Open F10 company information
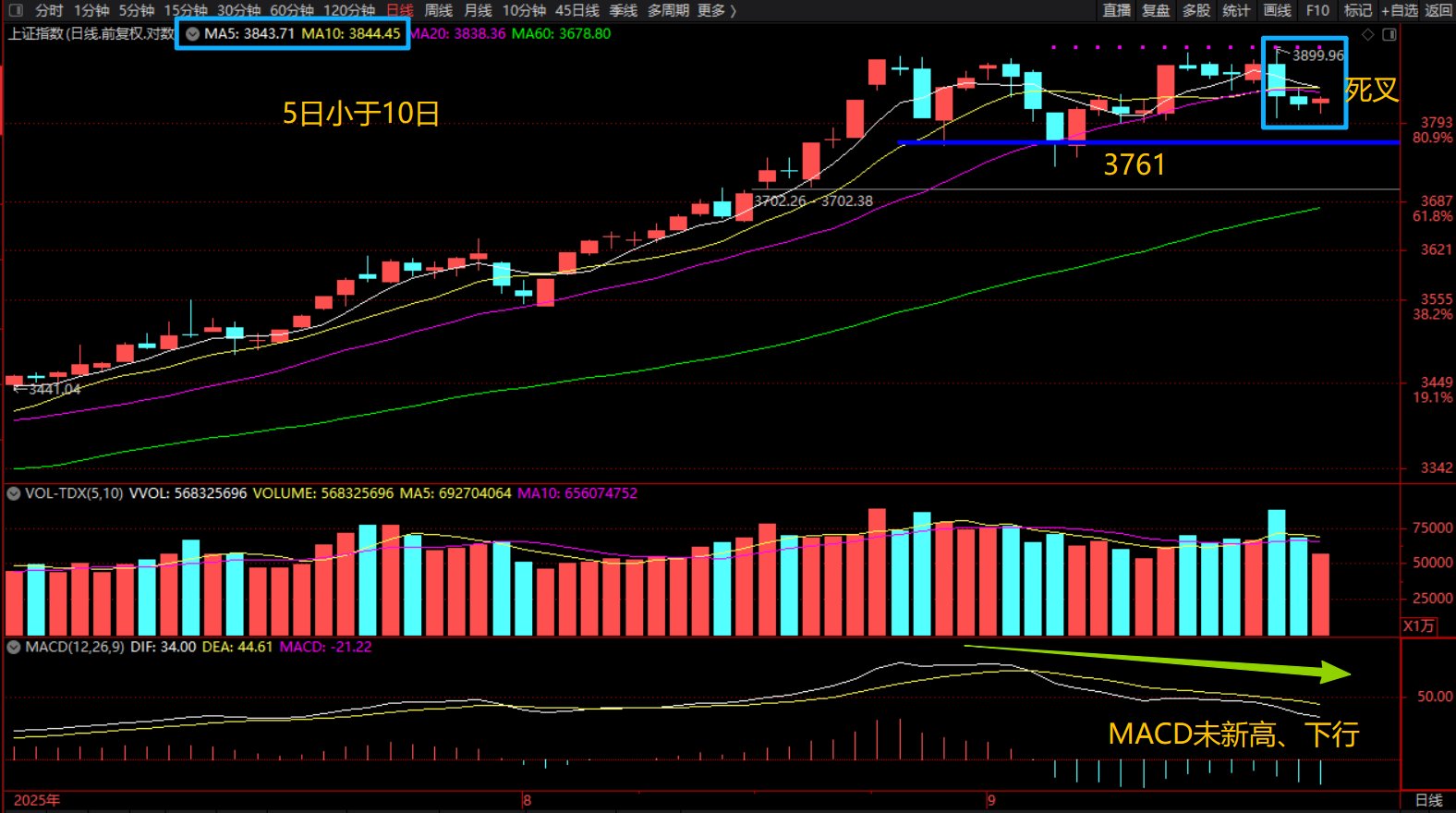The height and width of the screenshot is (813, 1456). click(1317, 10)
